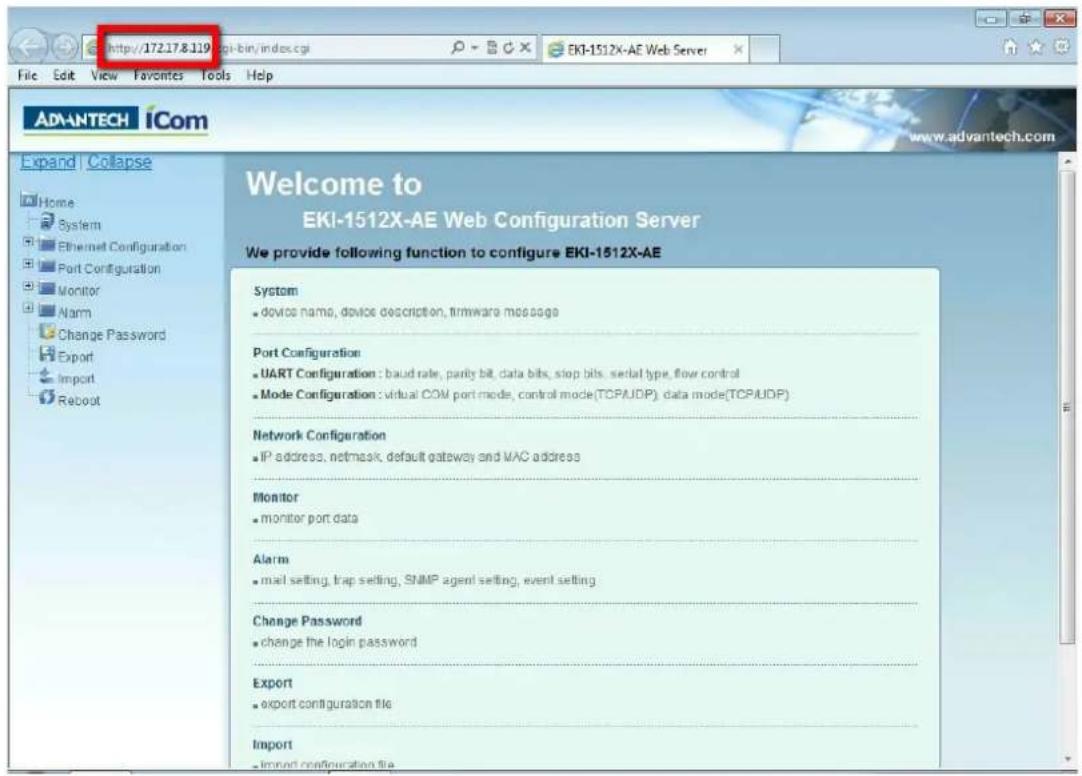Click the refresh icon in address bar
Image resolution: width=1082 pixels, height=776 pixels.
coord(509,48)
